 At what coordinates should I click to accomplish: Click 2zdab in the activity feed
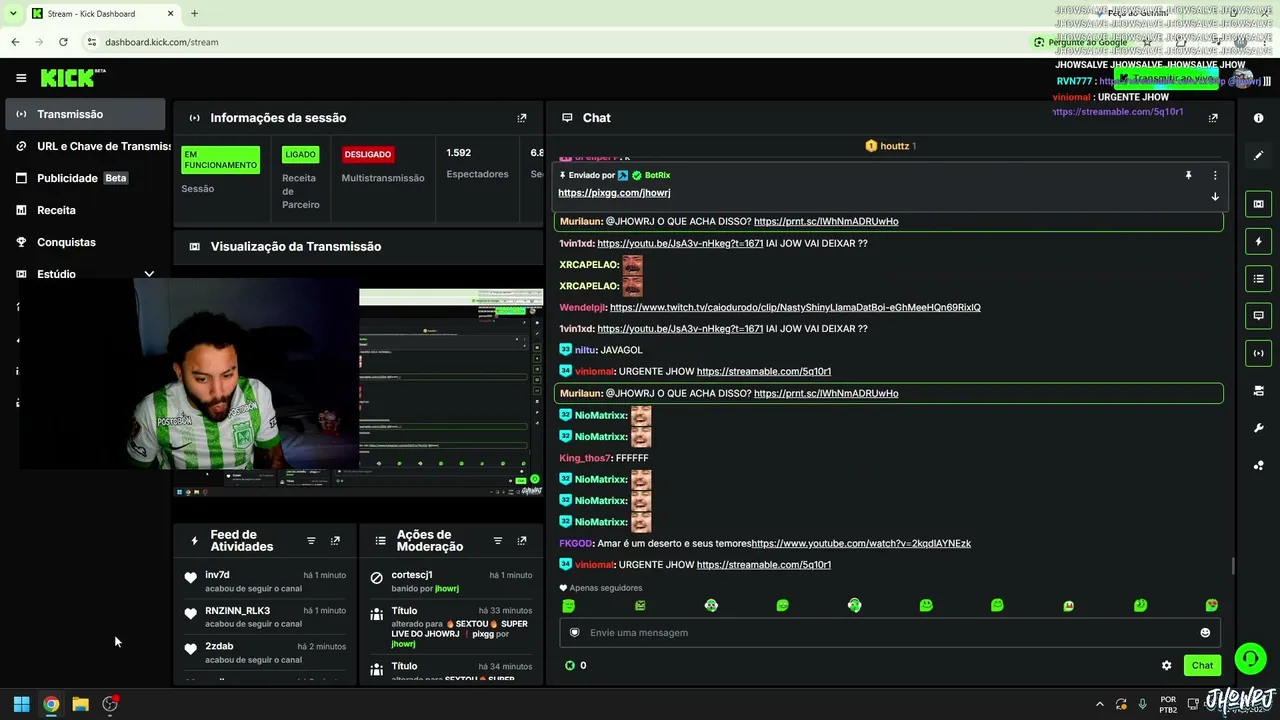coord(219,646)
